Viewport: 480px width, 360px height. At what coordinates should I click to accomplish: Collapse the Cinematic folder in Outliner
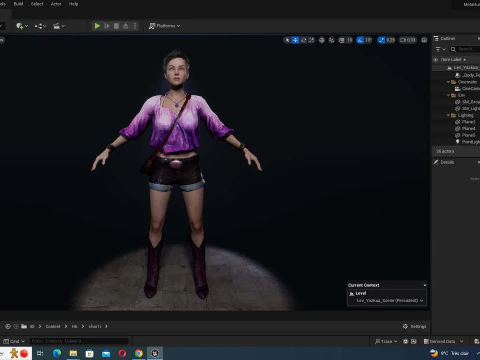coord(448,82)
